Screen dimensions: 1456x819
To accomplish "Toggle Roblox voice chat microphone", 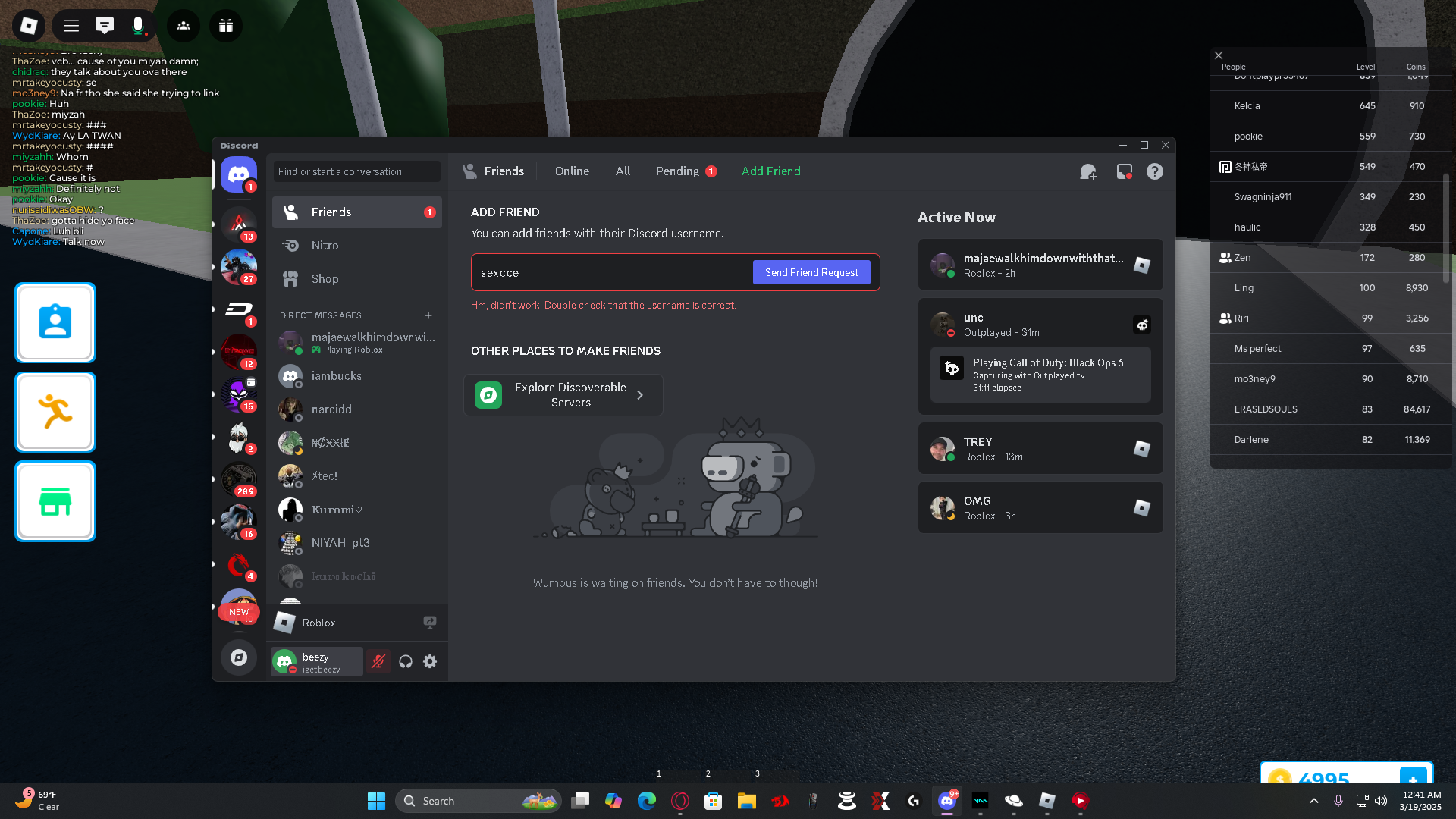I will tap(138, 26).
